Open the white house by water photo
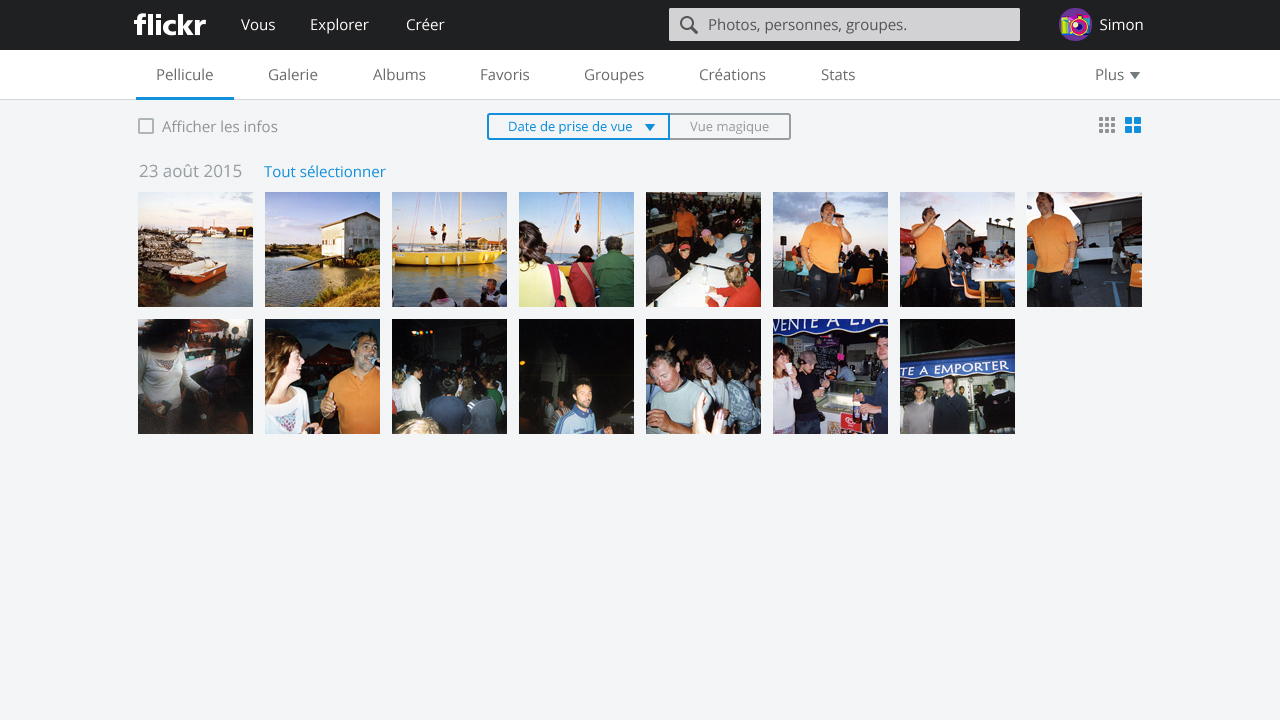Screen dimensions: 1280x720 pos(322,249)
